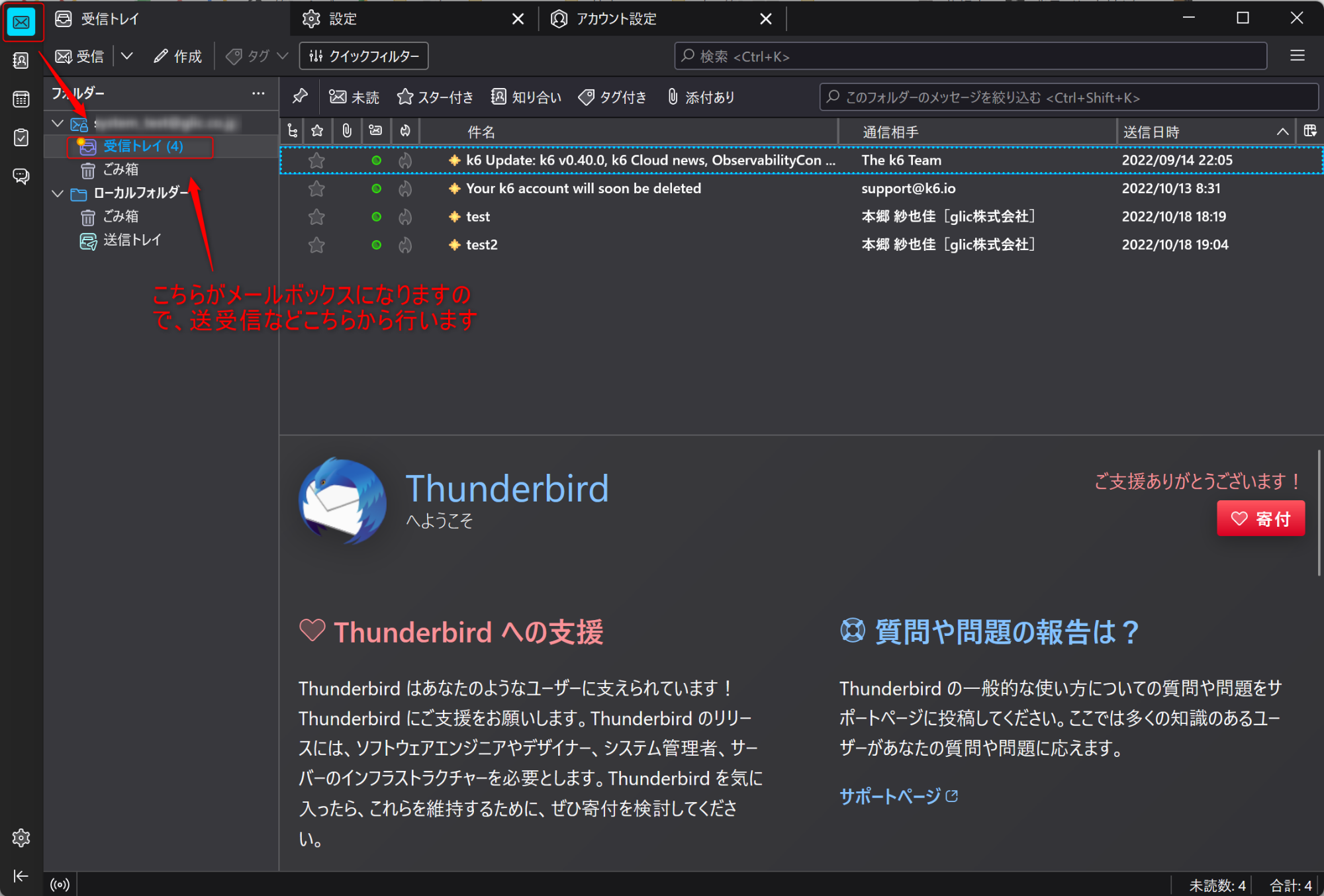Pin the quick filter bar
The image size is (1324, 896).
click(300, 97)
